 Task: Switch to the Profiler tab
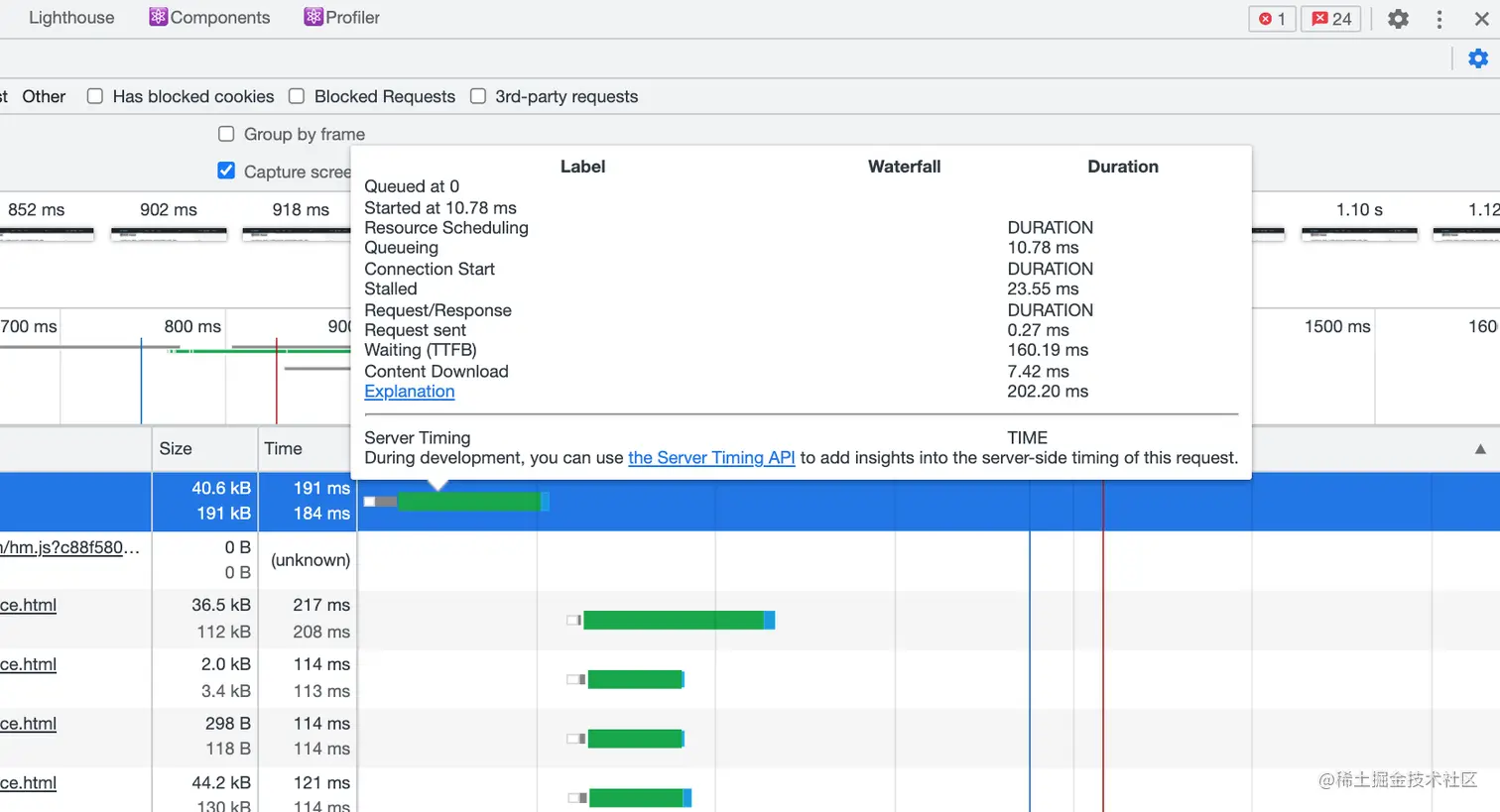click(x=342, y=18)
